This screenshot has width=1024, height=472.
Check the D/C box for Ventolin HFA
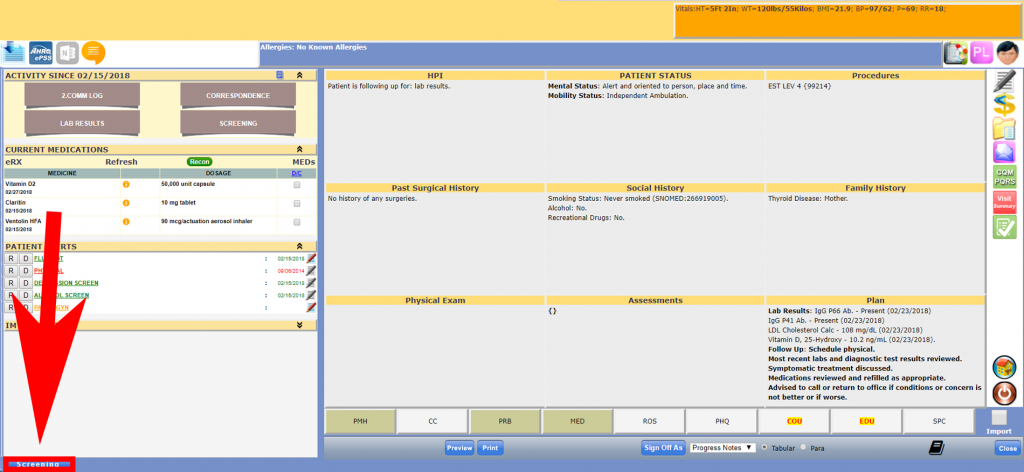pyautogui.click(x=296, y=221)
